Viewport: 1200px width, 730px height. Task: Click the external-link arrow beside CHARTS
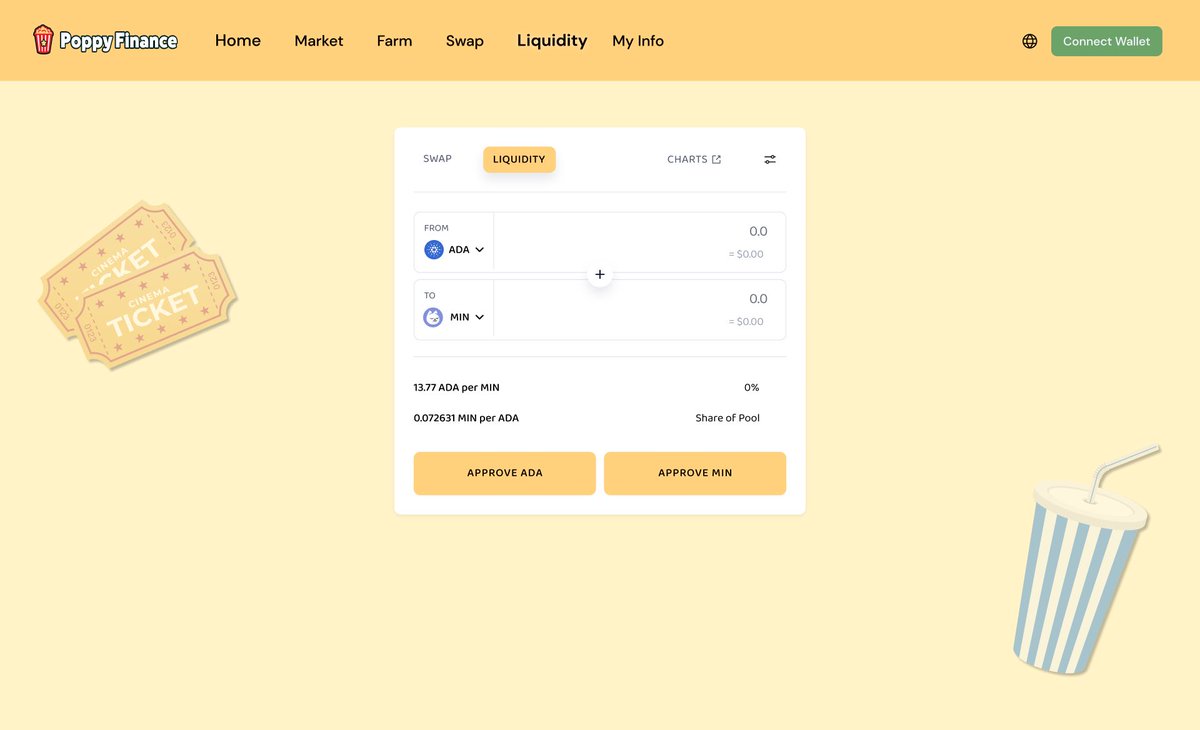point(716,158)
